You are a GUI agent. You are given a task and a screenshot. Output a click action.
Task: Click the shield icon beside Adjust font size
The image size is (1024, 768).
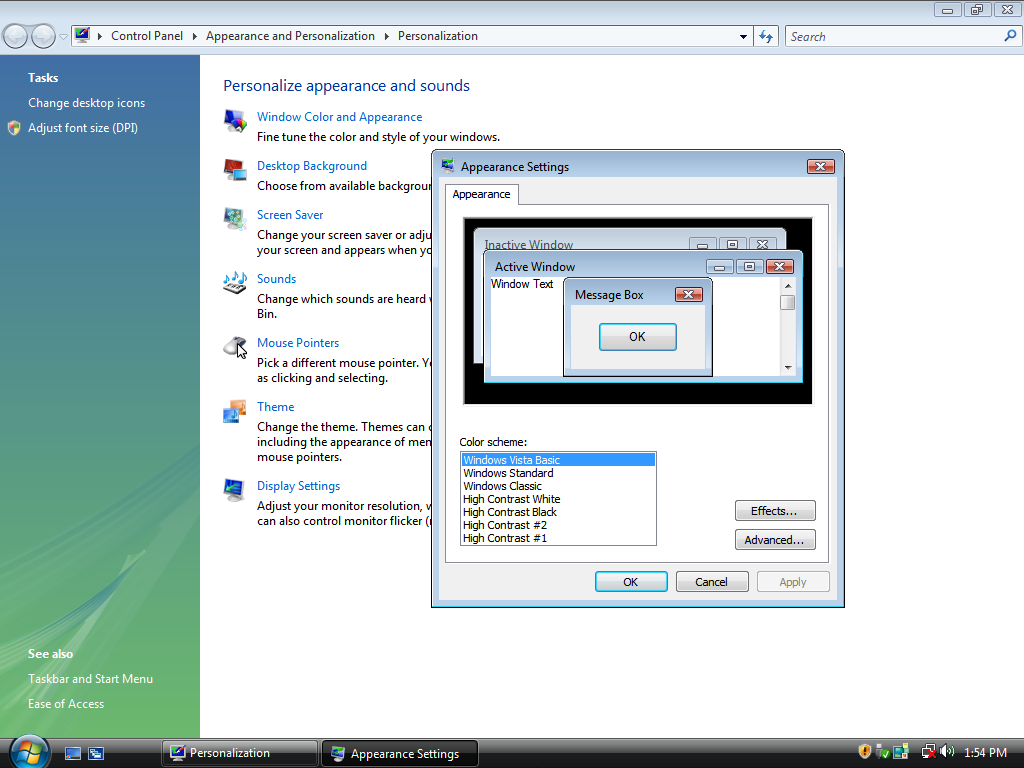[14, 128]
